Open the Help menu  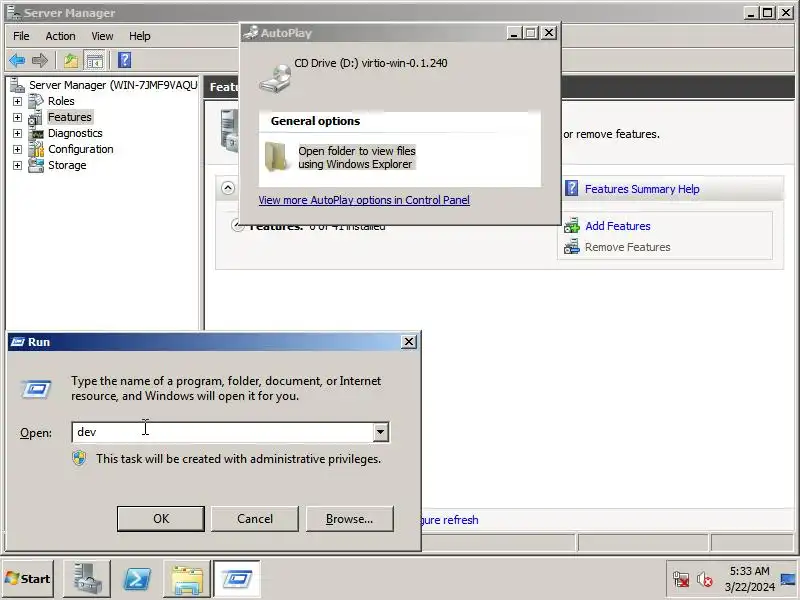pyautogui.click(x=139, y=36)
